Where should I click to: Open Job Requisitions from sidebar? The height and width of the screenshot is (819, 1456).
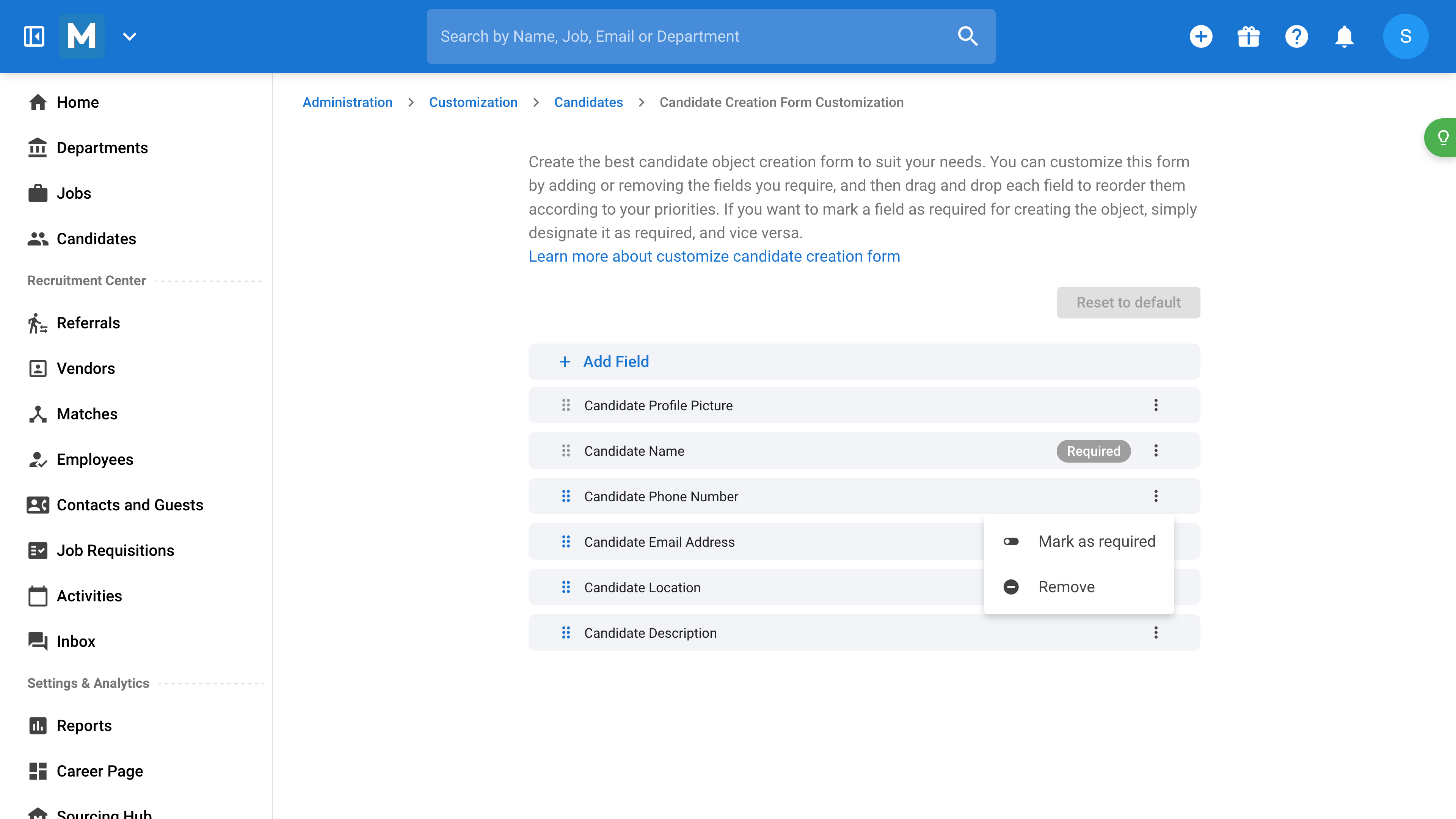click(115, 550)
